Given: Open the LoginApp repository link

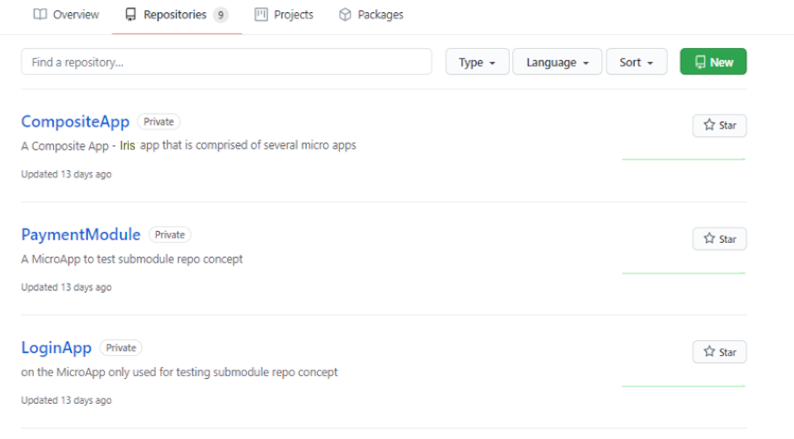Looking at the screenshot, I should pos(56,348).
